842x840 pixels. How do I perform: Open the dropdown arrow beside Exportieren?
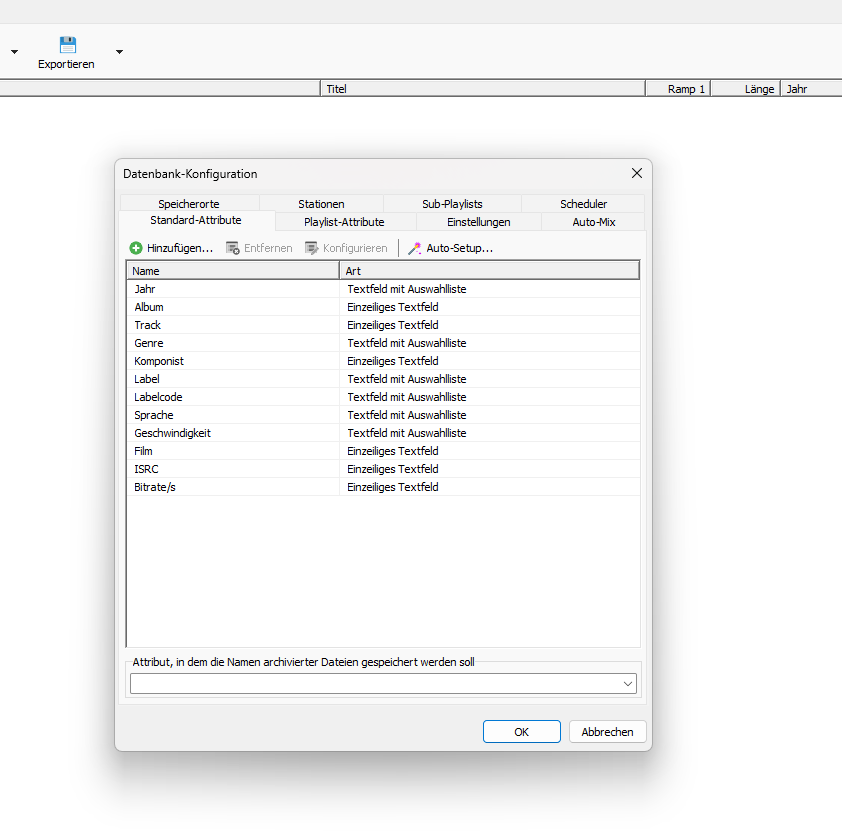coord(119,52)
